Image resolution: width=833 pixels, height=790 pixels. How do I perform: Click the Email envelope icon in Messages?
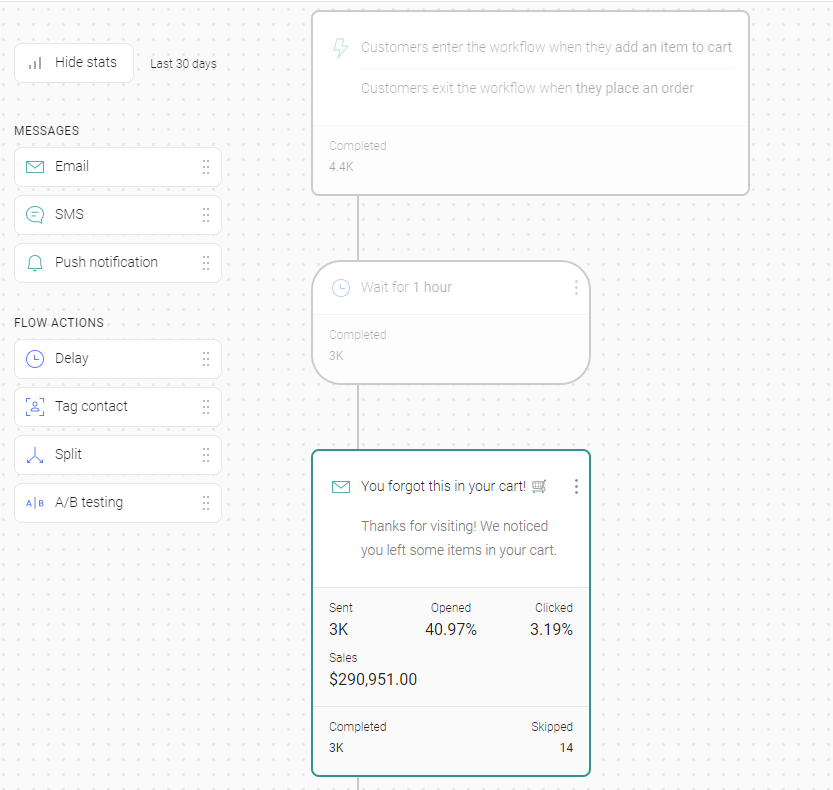point(35,167)
